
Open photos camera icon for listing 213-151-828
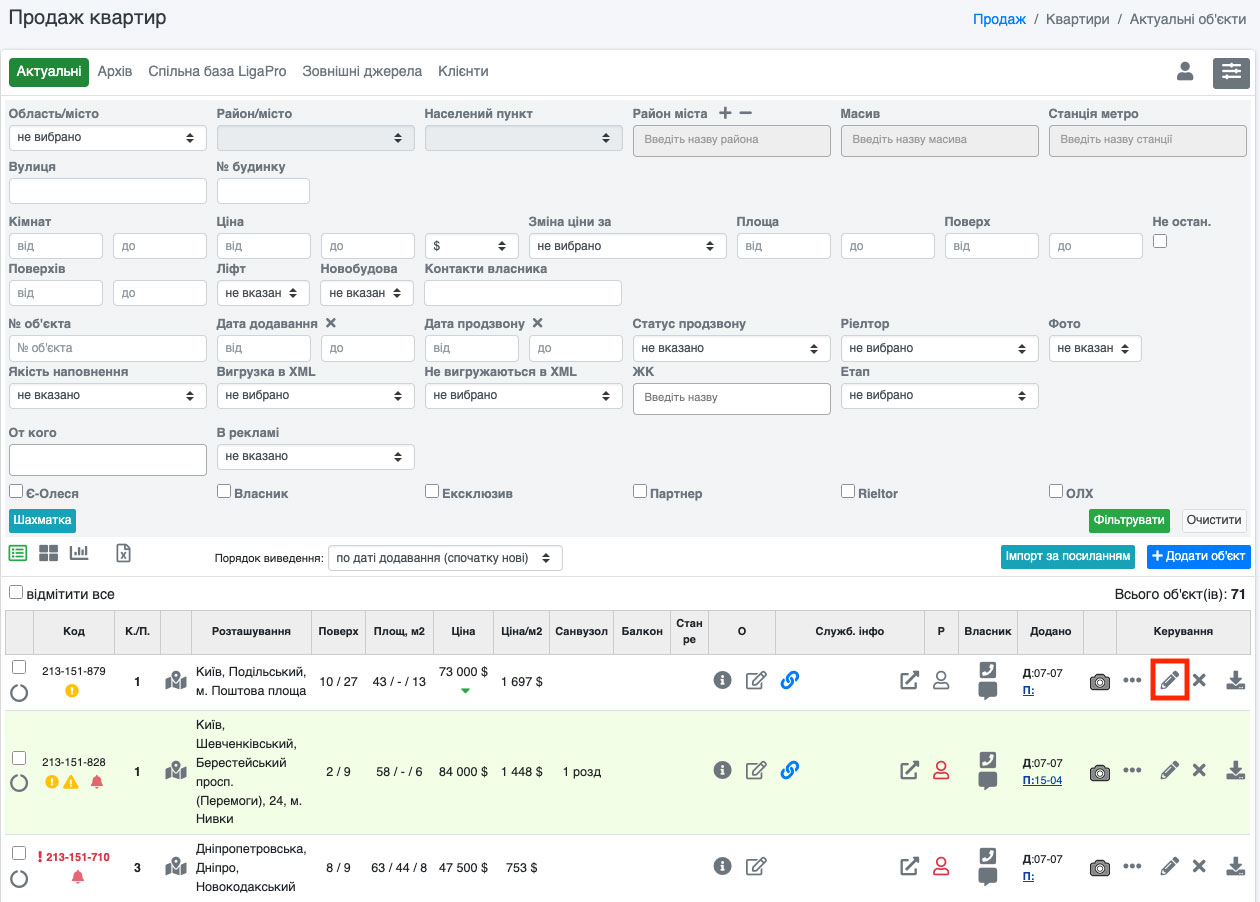click(1100, 771)
